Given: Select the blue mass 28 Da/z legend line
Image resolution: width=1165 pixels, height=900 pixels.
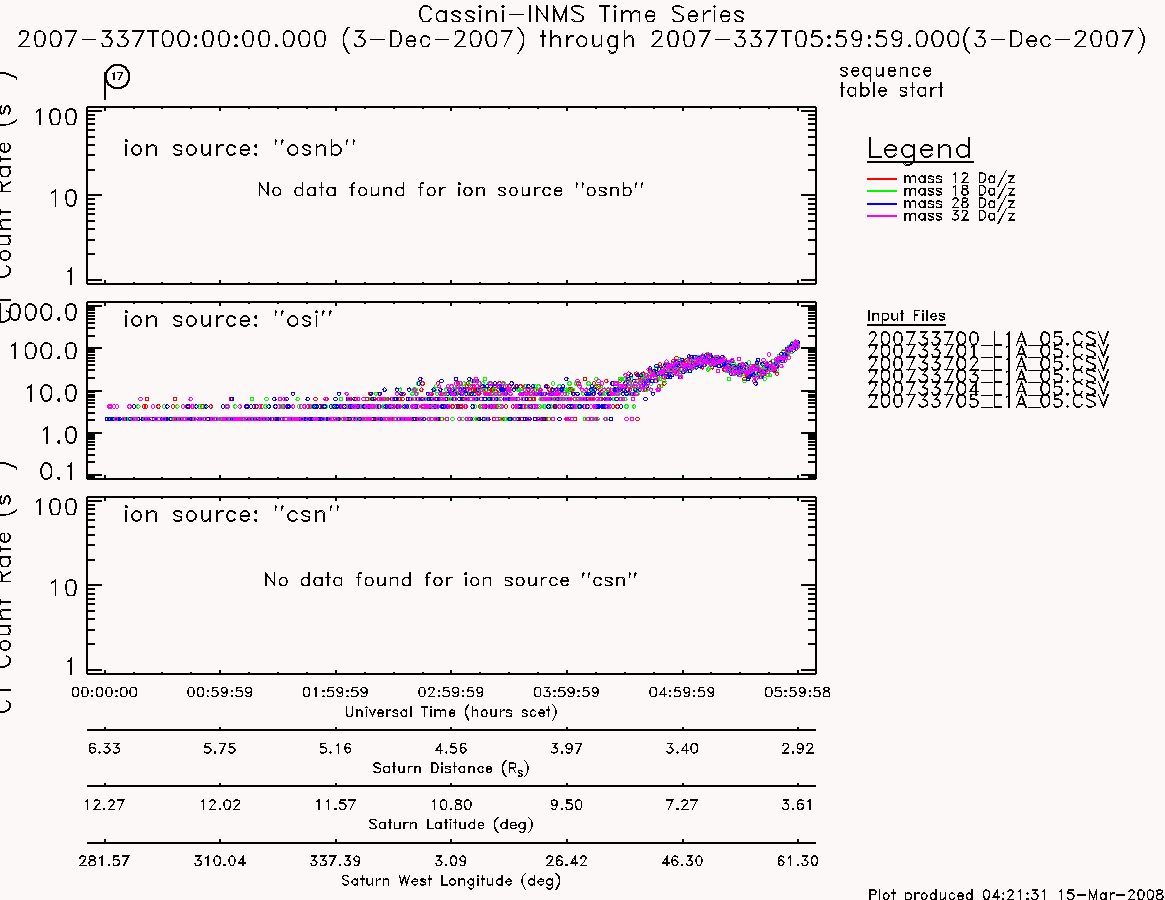Looking at the screenshot, I should (882, 204).
